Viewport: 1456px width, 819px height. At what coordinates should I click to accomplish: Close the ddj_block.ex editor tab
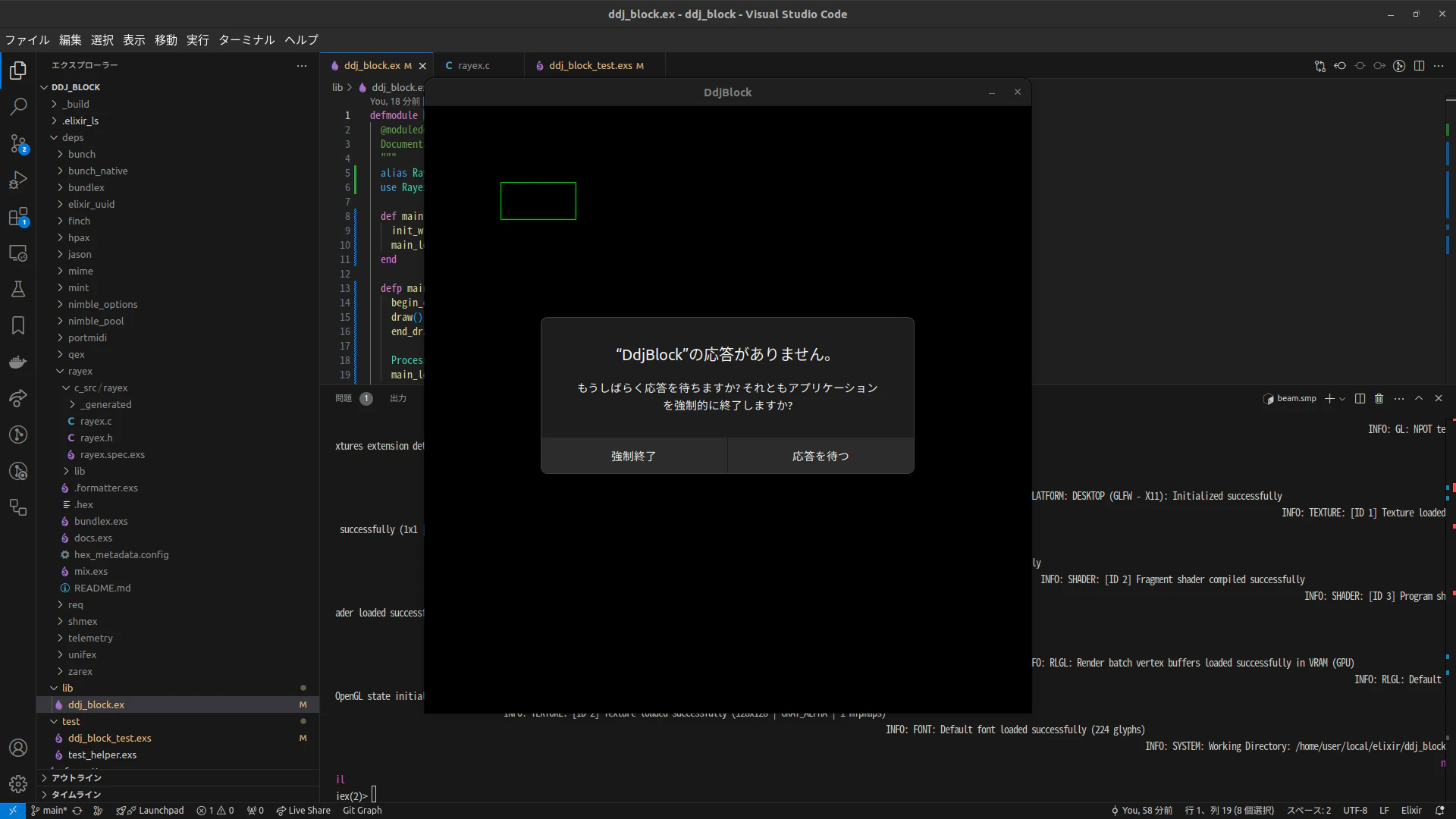(x=422, y=66)
